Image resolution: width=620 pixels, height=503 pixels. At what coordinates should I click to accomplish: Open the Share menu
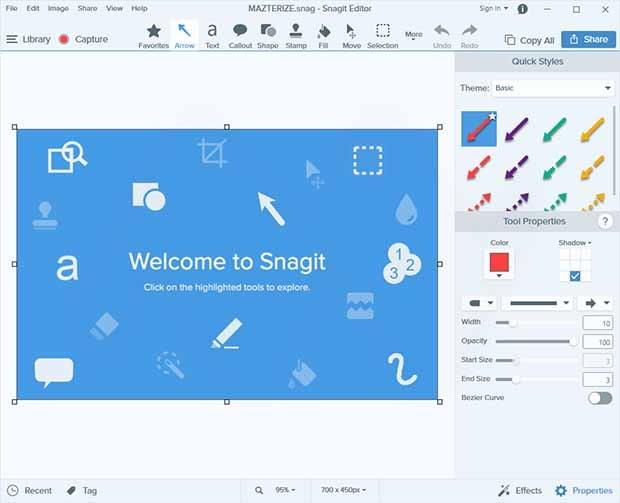[87, 8]
